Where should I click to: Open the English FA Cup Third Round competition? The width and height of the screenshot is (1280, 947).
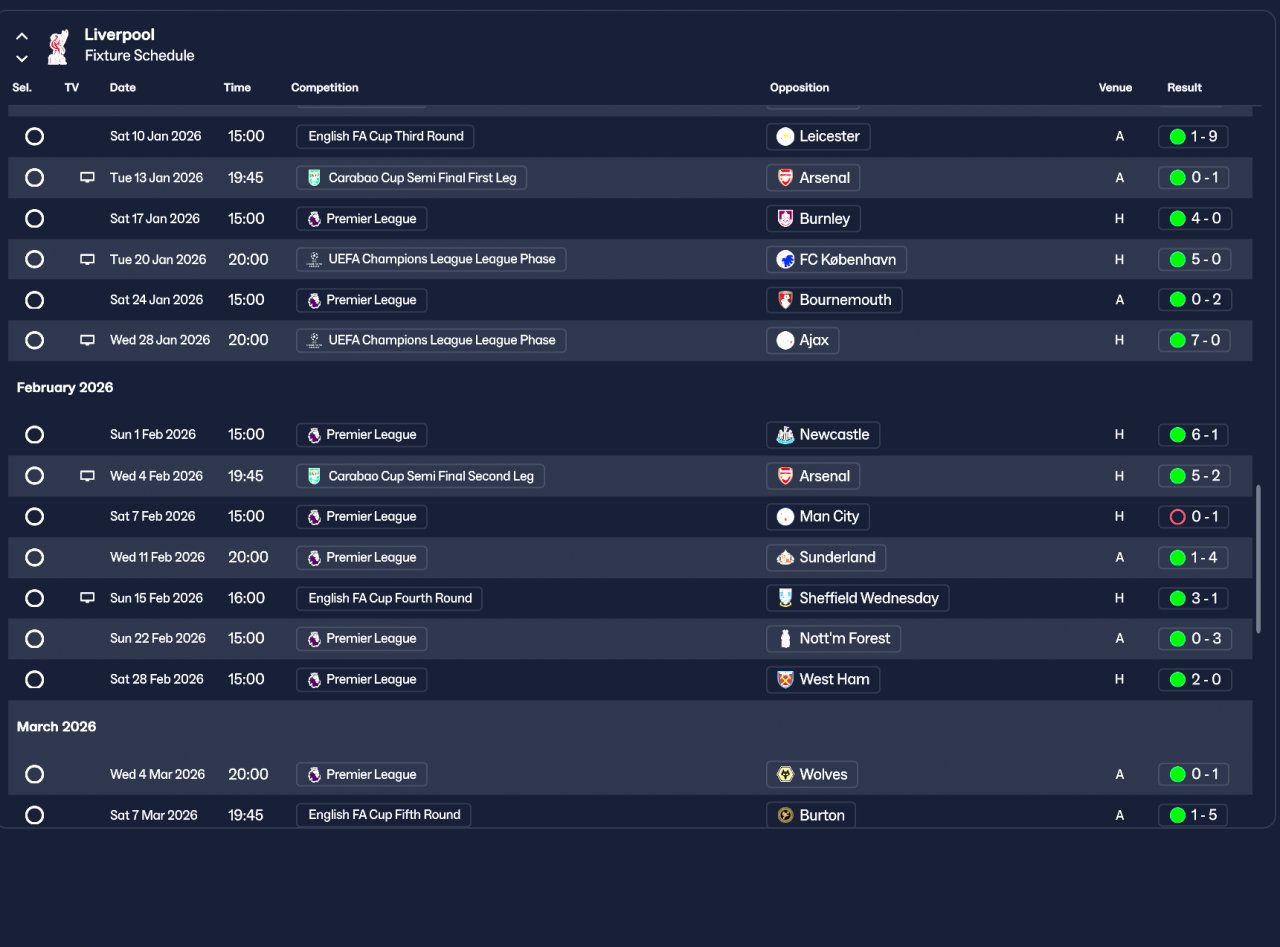point(385,136)
